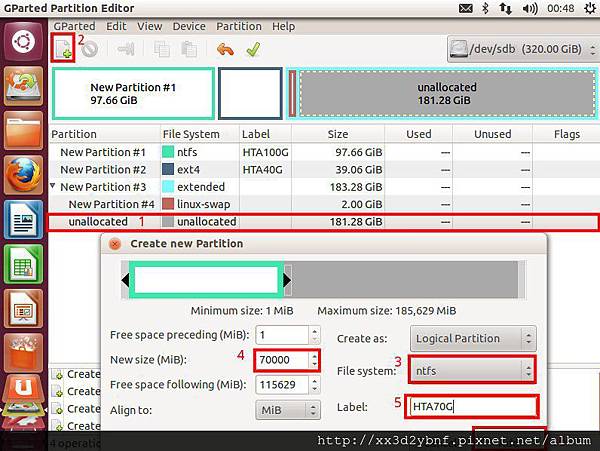The height and width of the screenshot is (451, 600).
Task: Open the Help menu
Action: (284, 26)
